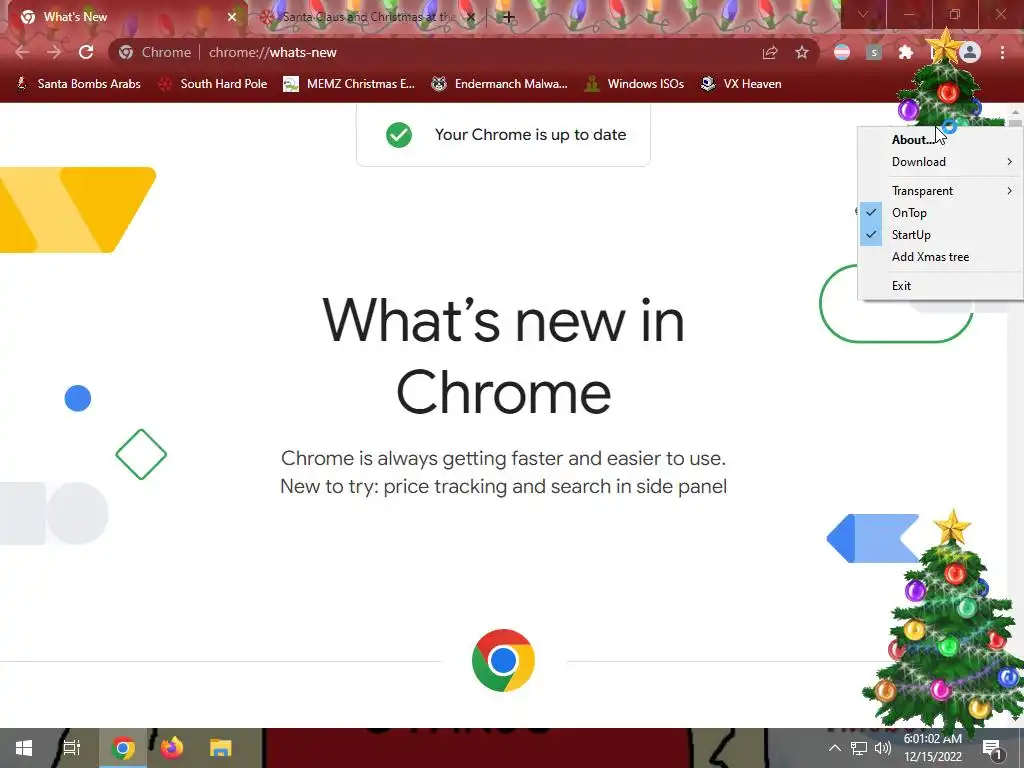Click the gray S extension icon
The height and width of the screenshot is (768, 1024).
[x=874, y=52]
